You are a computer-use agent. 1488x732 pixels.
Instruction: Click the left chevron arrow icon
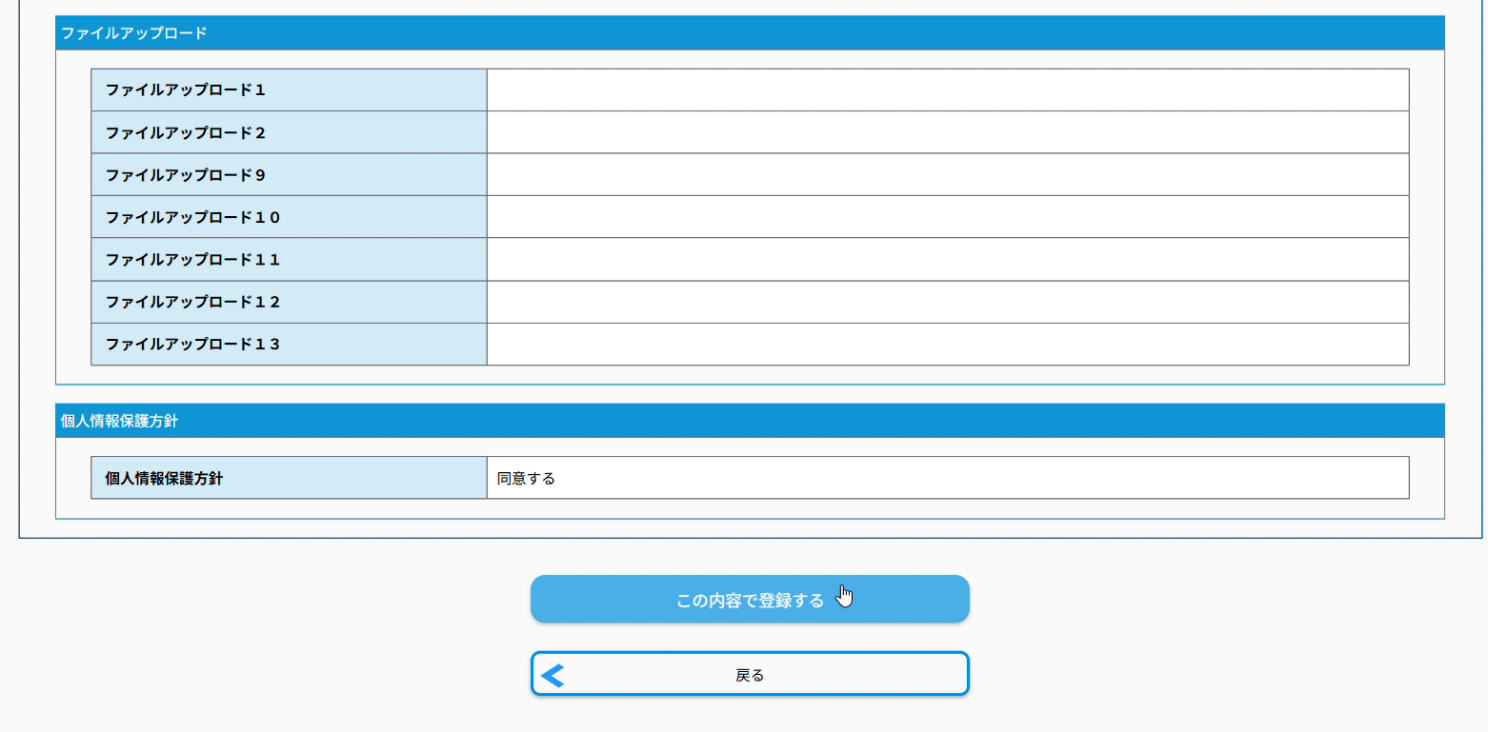coord(553,676)
